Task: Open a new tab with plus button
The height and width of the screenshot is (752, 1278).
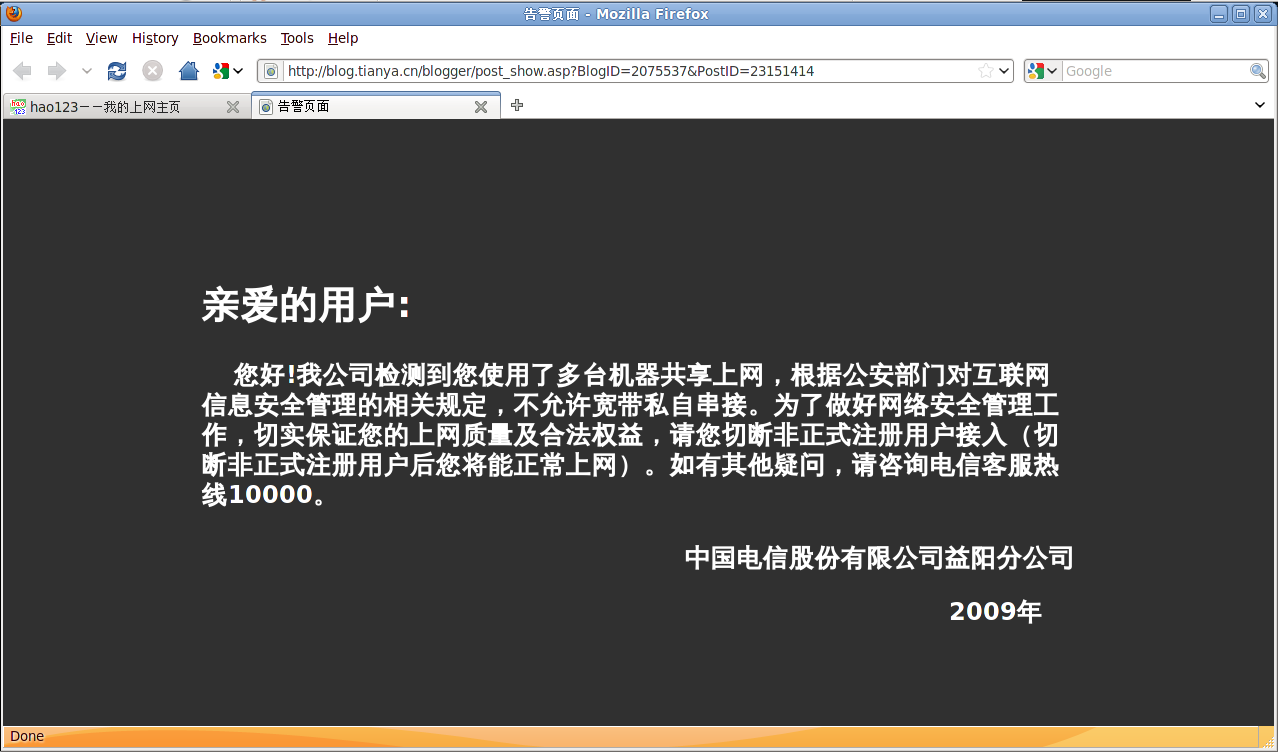Action: click(x=517, y=105)
